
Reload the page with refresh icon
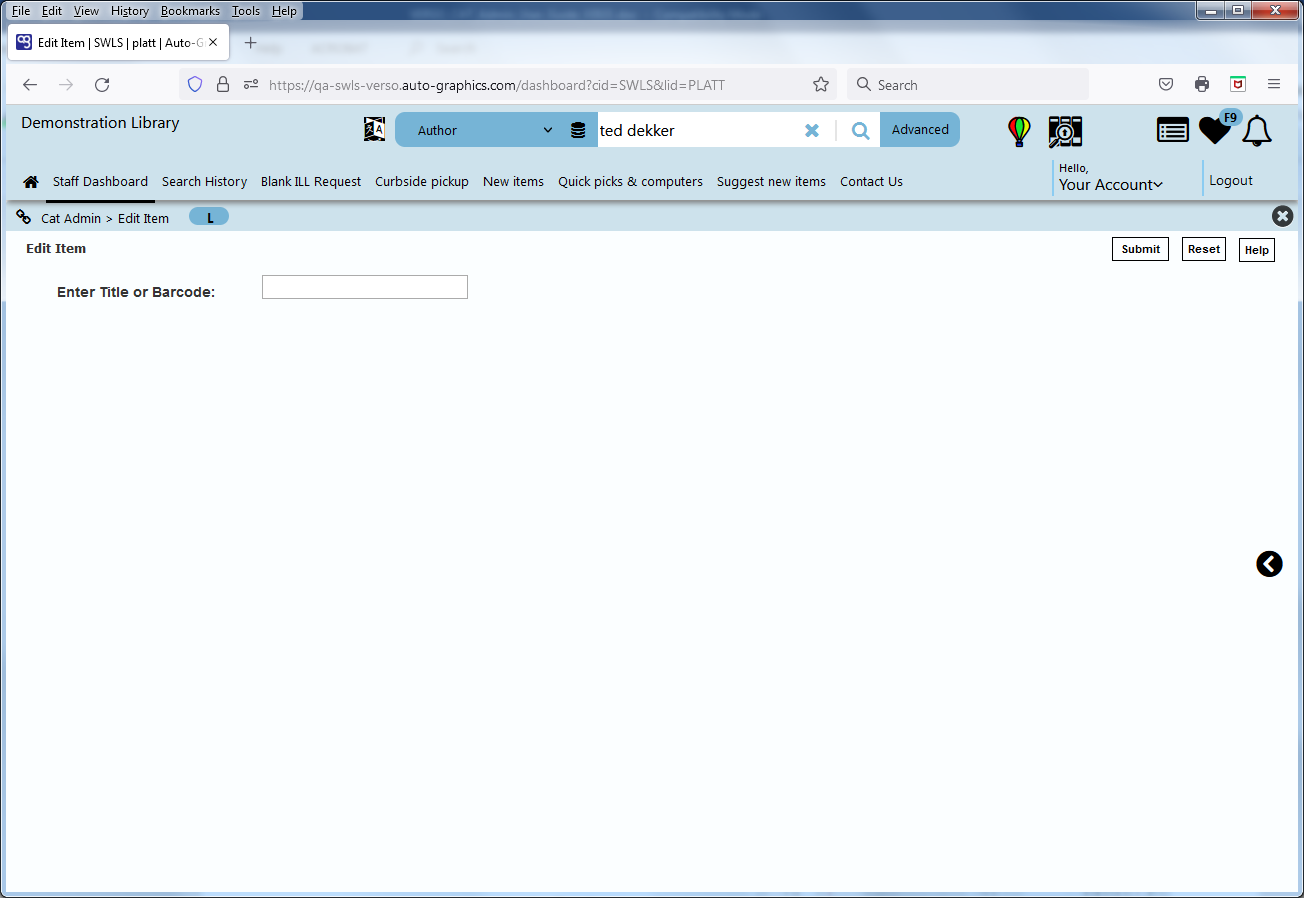pyautogui.click(x=102, y=85)
